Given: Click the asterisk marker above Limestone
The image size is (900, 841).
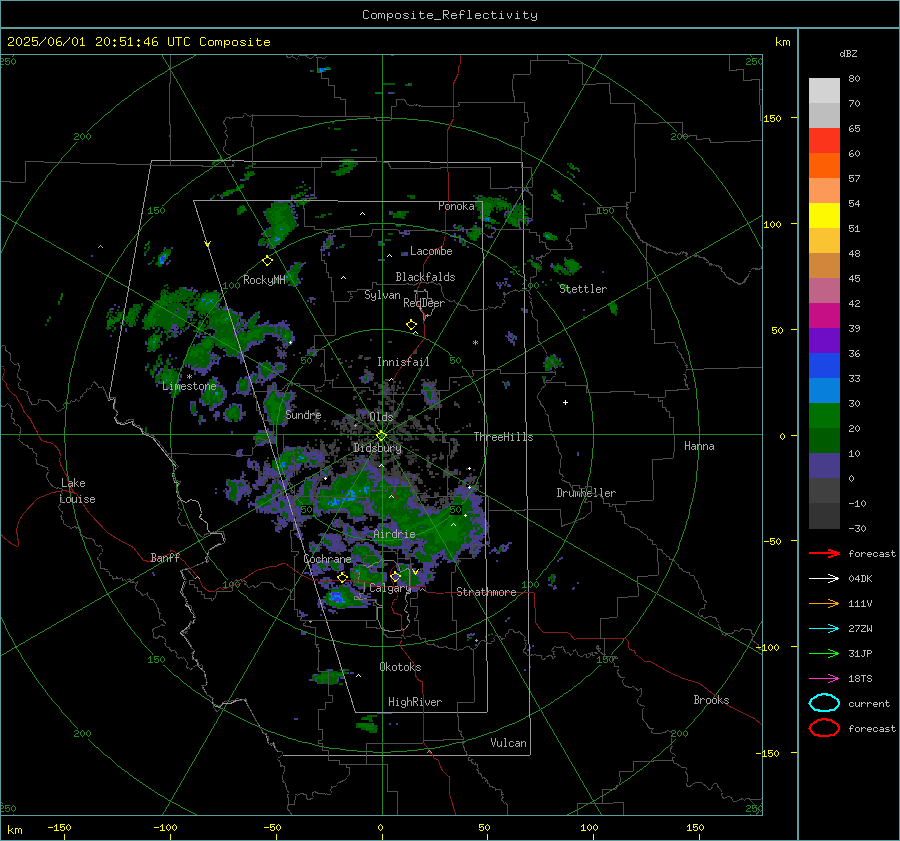Looking at the screenshot, I should [x=189, y=377].
